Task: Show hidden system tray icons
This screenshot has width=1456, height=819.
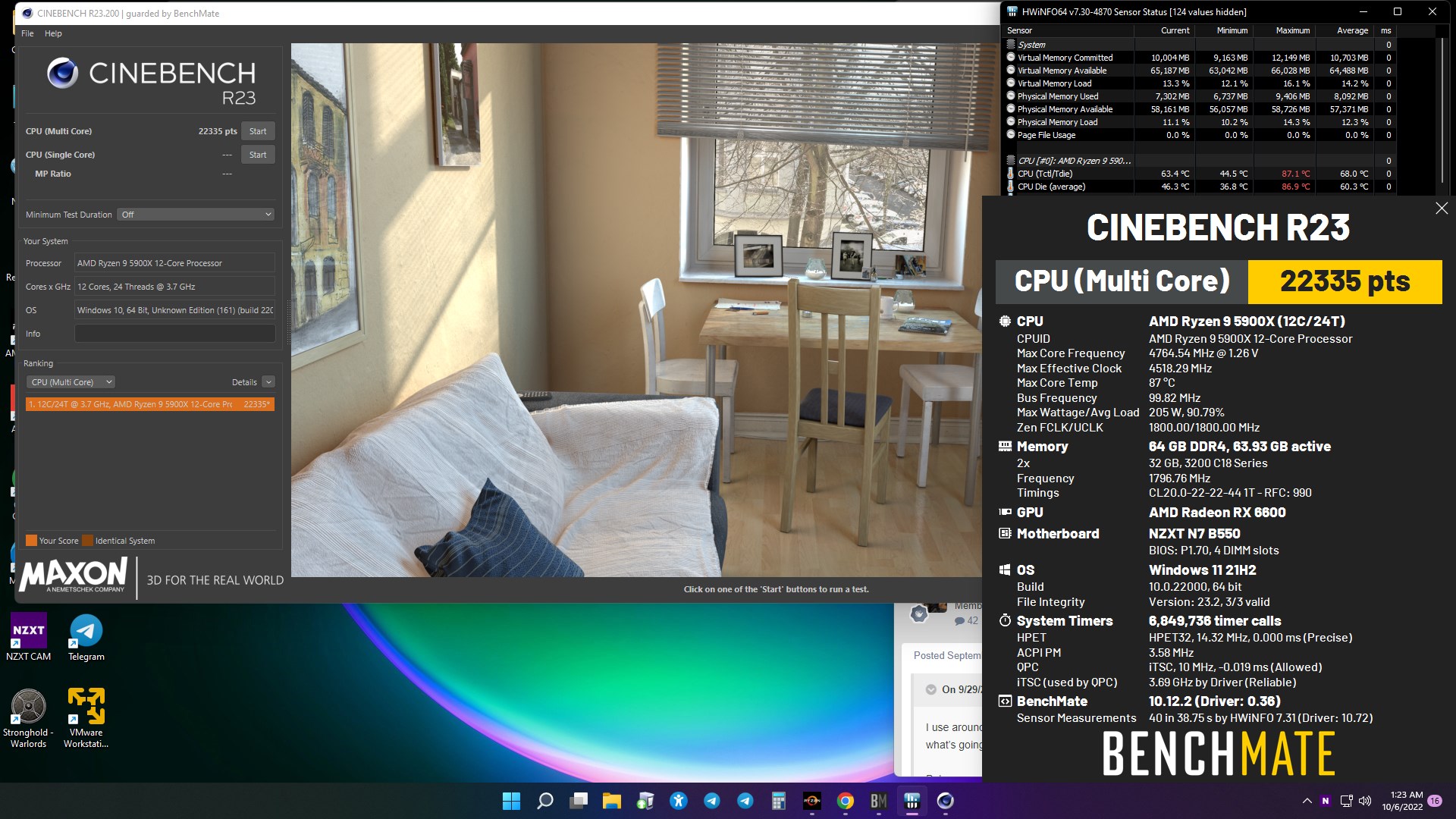Action: [x=1307, y=801]
